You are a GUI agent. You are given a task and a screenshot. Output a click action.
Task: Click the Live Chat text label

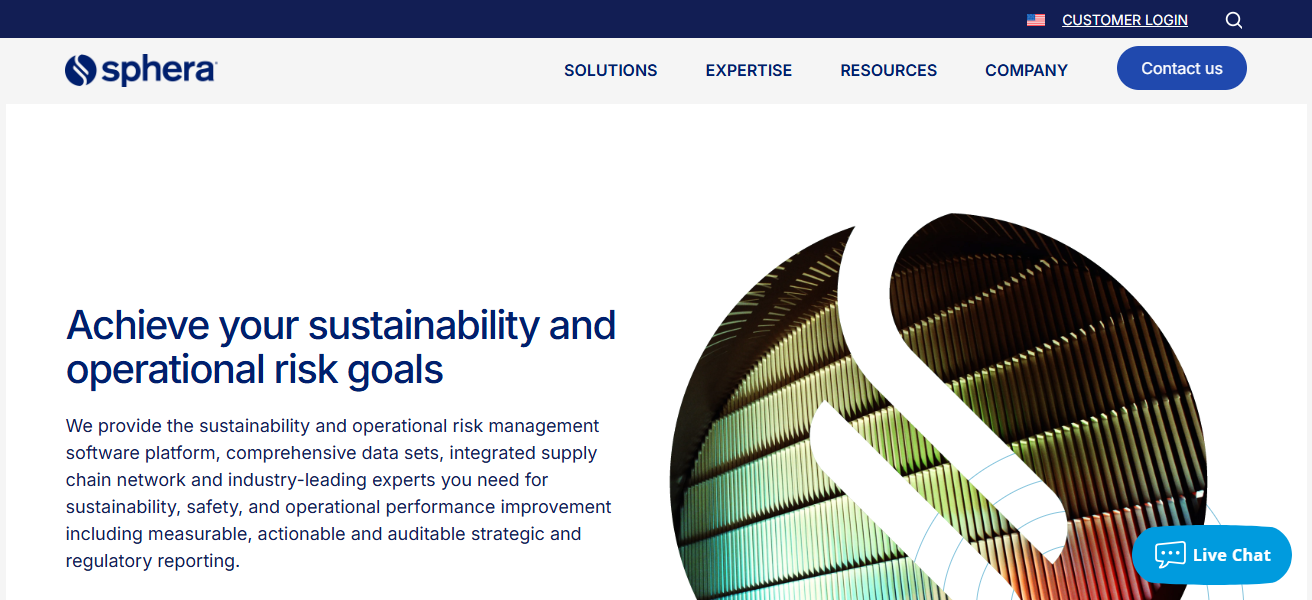pyautogui.click(x=1231, y=555)
